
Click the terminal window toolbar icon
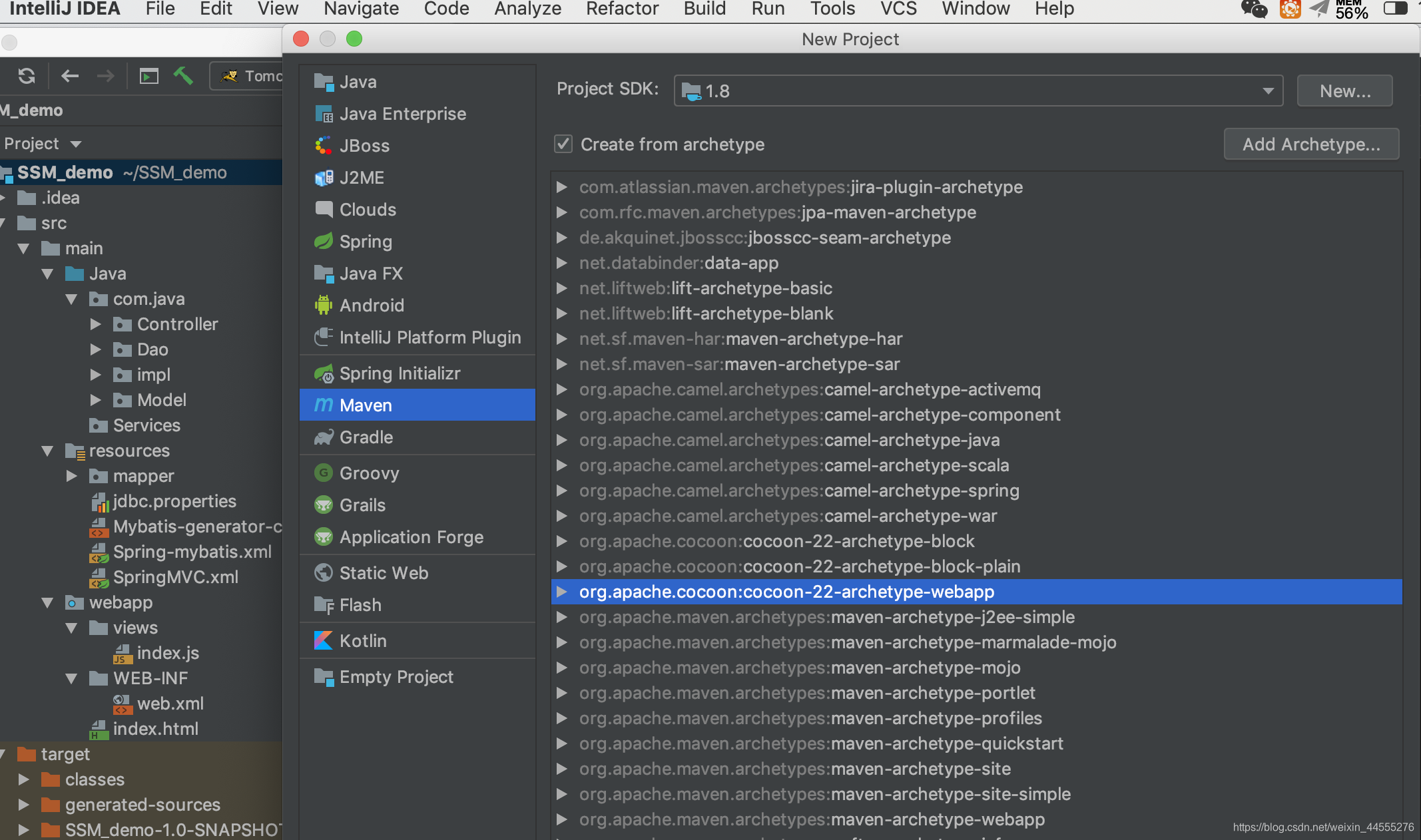click(149, 76)
